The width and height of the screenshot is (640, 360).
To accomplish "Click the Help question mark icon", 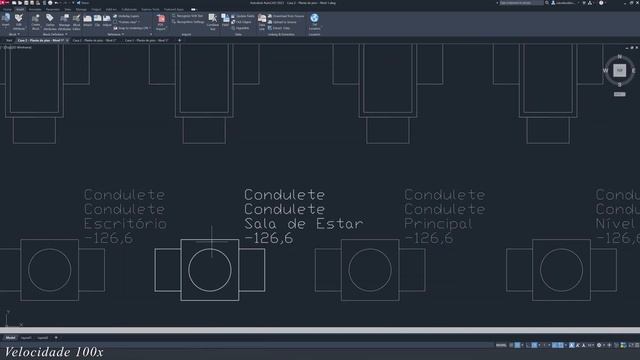I will (601, 3).
